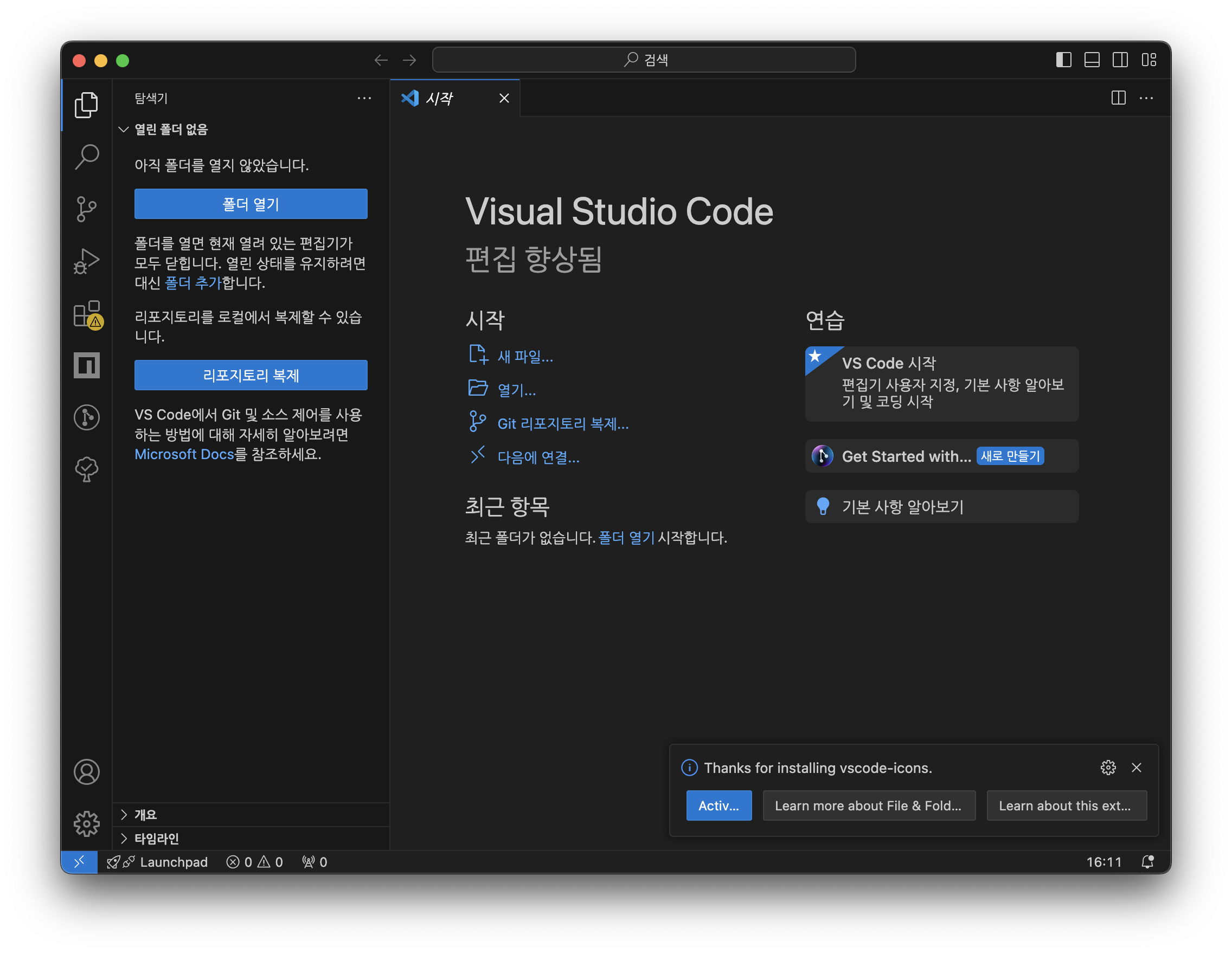Open the explorer '...' more actions menu
Screen dimensions: 1232x954
pos(364,99)
